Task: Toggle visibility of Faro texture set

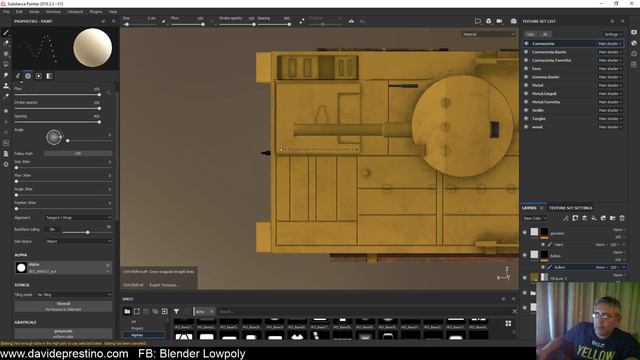Action: tap(526, 69)
